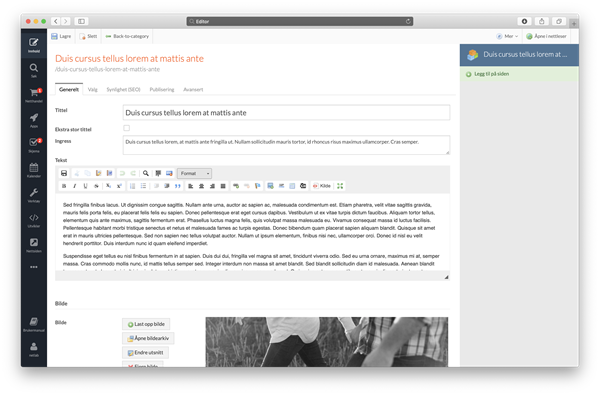Expand the Mer dropdown menu
This screenshot has height=395, width=600.
click(507, 36)
